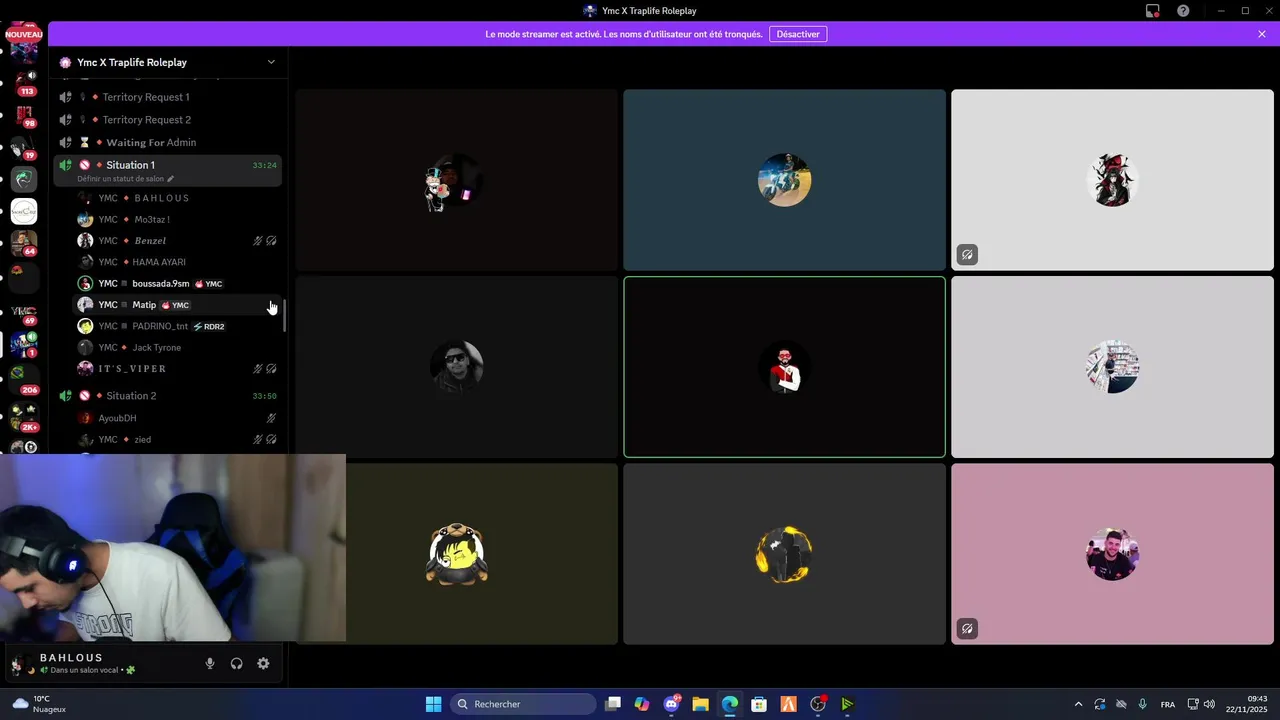Open BAHLOUS profile in user panel
The height and width of the screenshot is (720, 1280).
point(75,663)
